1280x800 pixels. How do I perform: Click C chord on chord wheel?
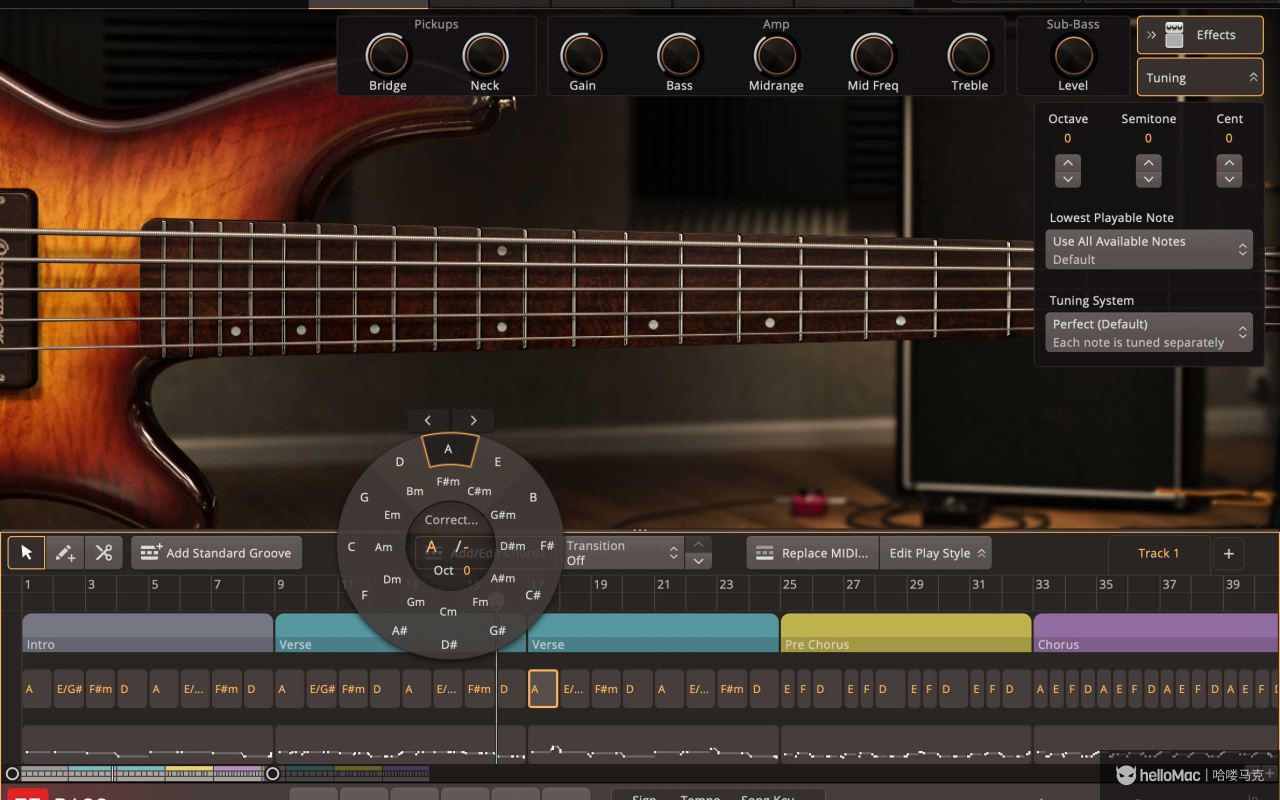coord(351,547)
